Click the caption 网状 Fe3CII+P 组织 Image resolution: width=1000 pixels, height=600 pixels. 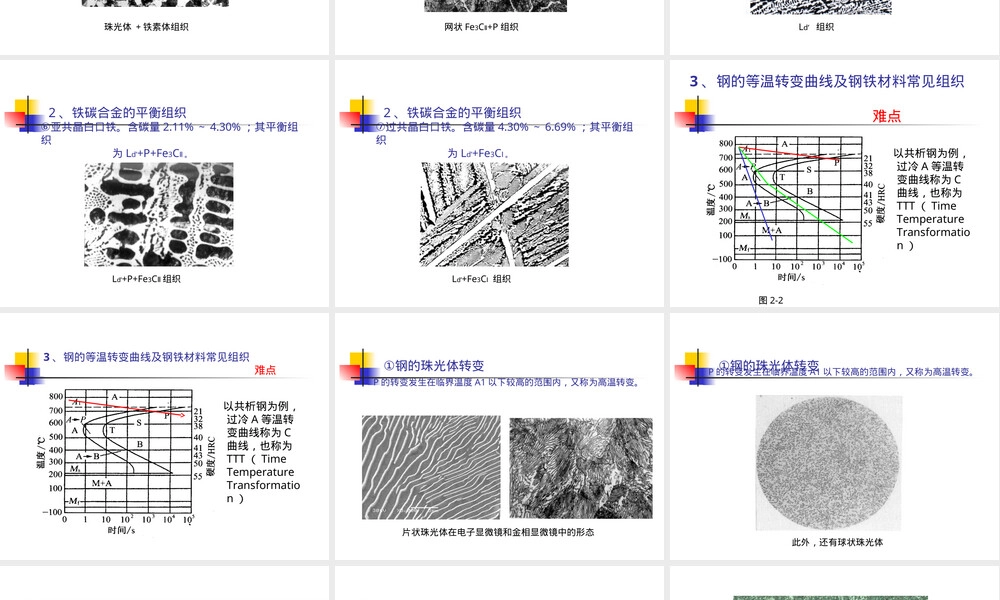[482, 27]
